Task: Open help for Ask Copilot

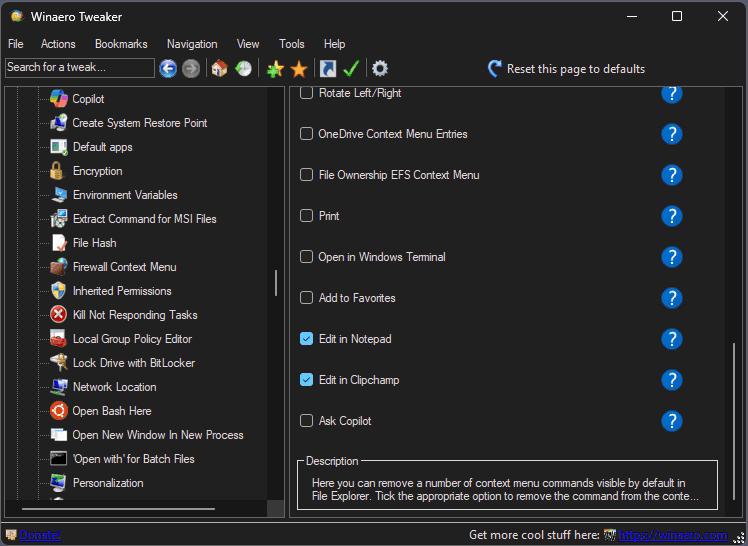Action: (x=672, y=421)
